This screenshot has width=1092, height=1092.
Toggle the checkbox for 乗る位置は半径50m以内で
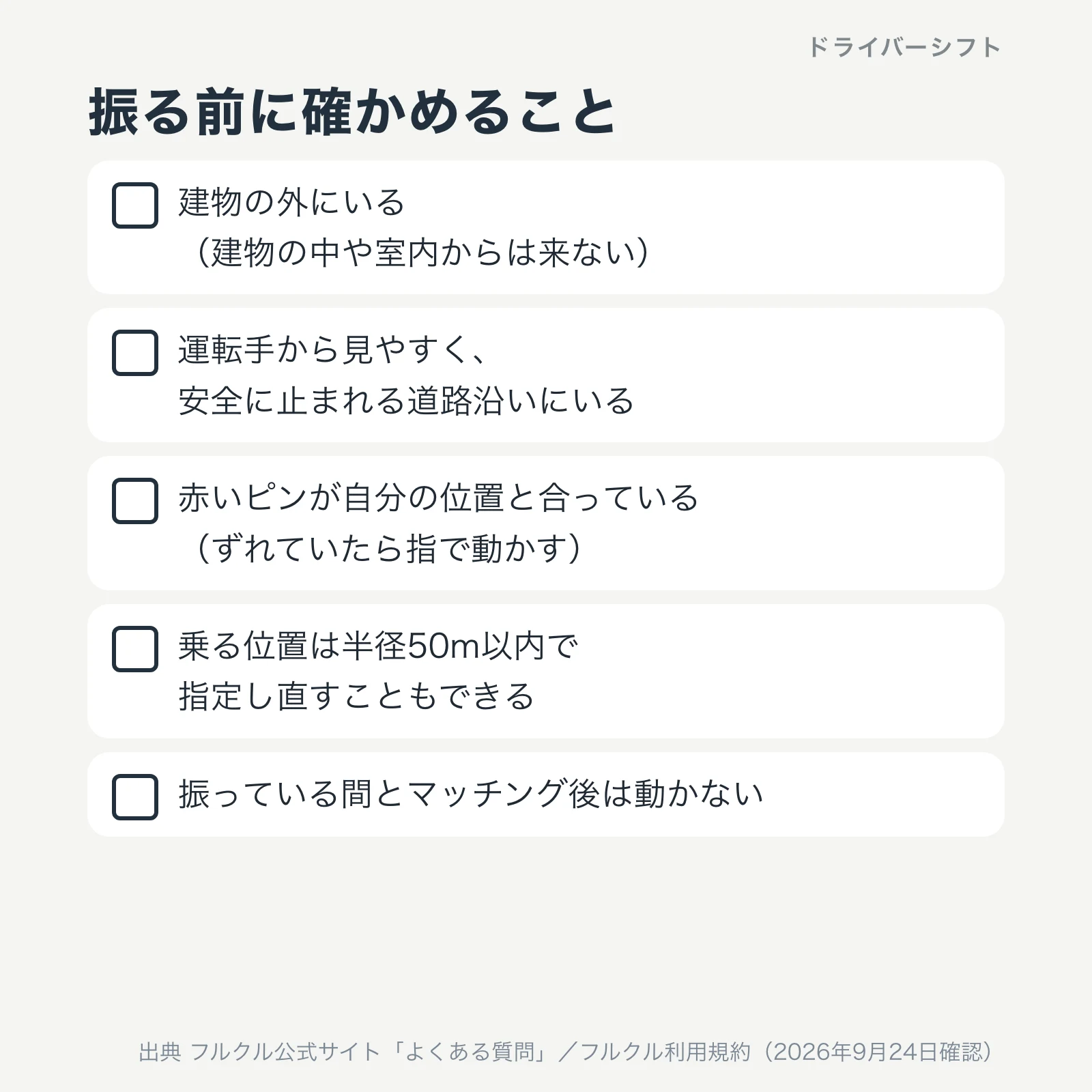(x=135, y=649)
